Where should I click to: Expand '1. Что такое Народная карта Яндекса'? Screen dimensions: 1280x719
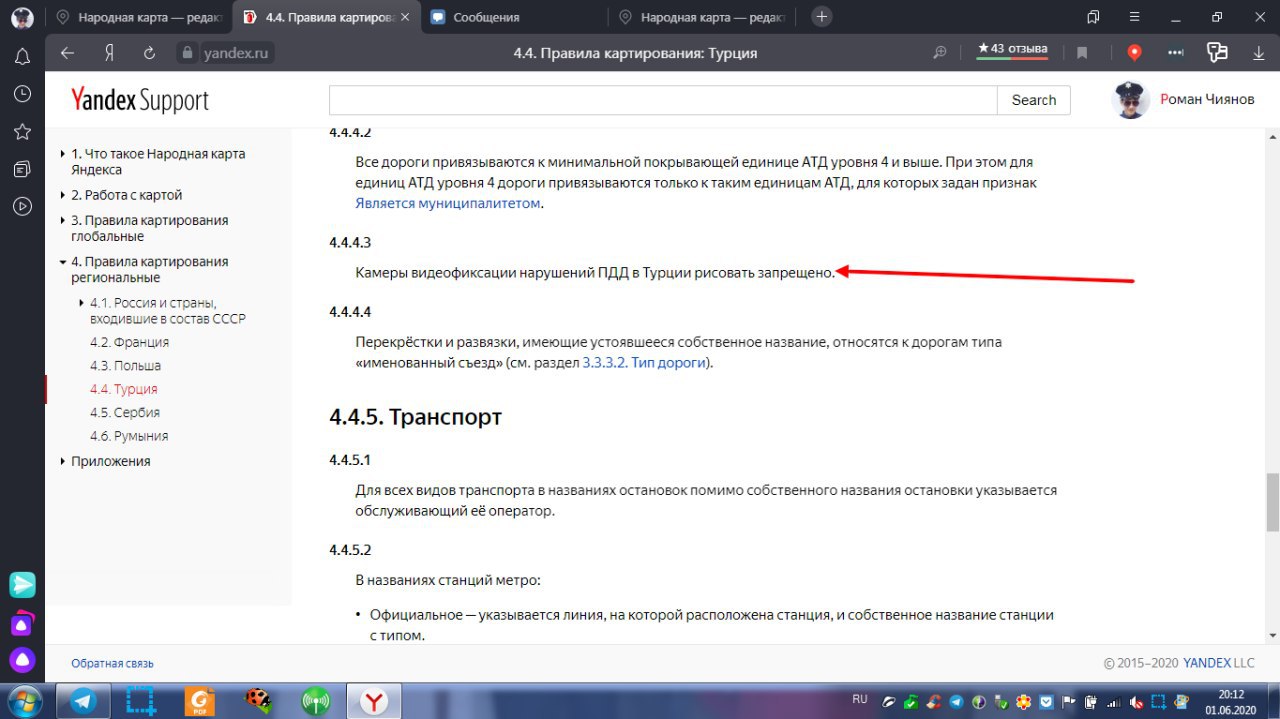point(157,162)
